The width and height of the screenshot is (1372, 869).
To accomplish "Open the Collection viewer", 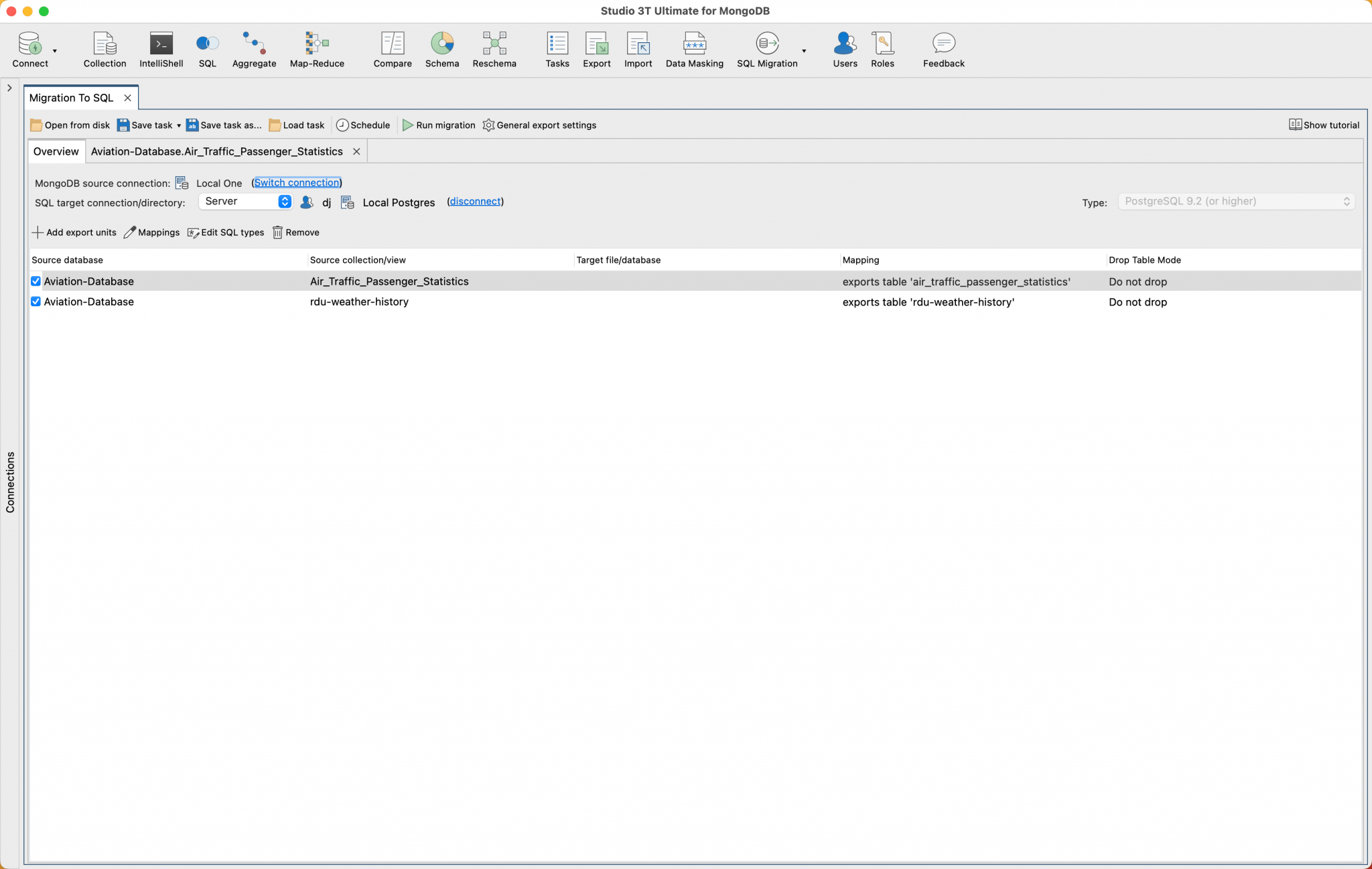I will (x=105, y=49).
